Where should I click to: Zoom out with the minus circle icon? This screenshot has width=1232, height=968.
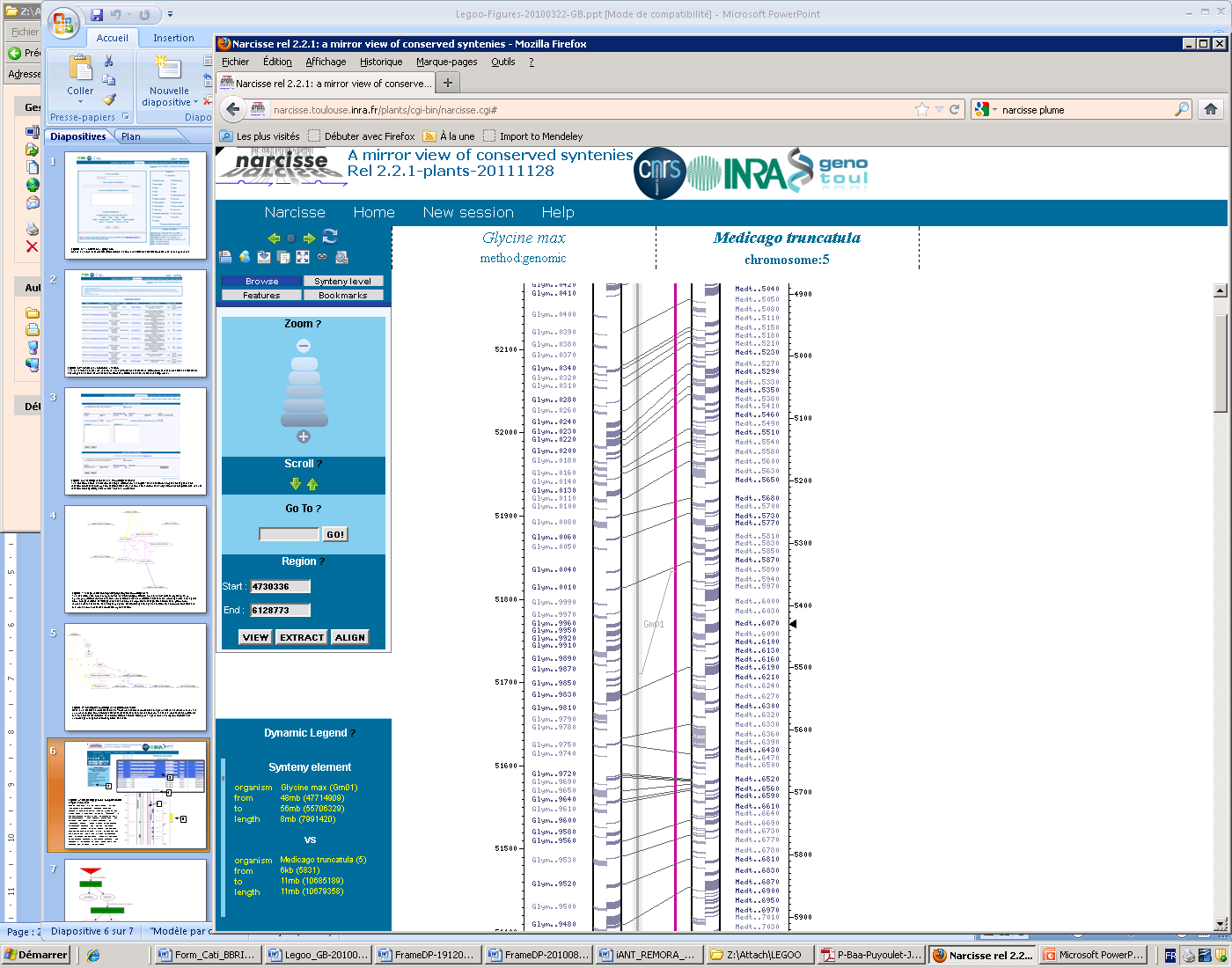coord(304,346)
